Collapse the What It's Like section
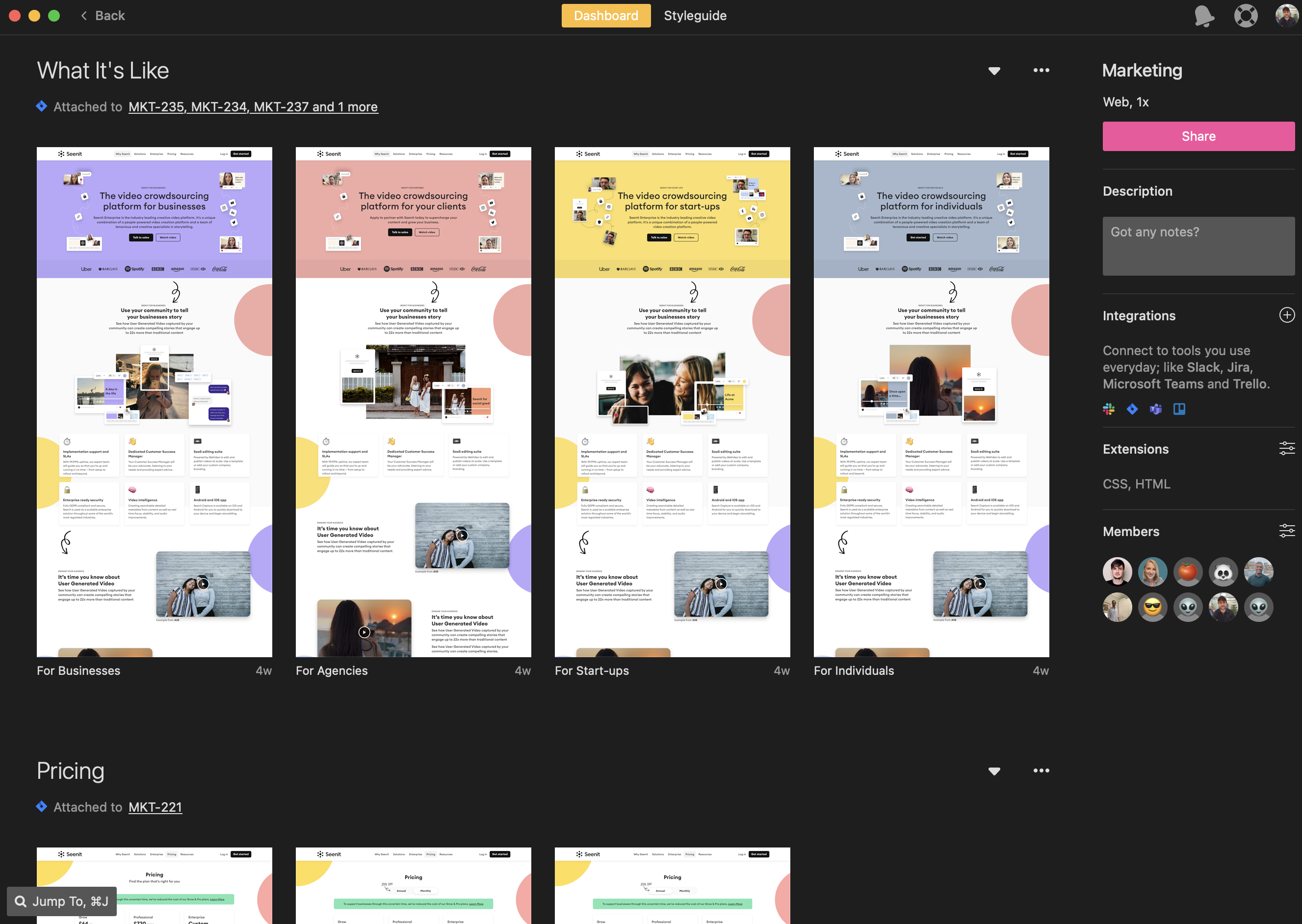Image resolution: width=1302 pixels, height=924 pixels. click(994, 71)
